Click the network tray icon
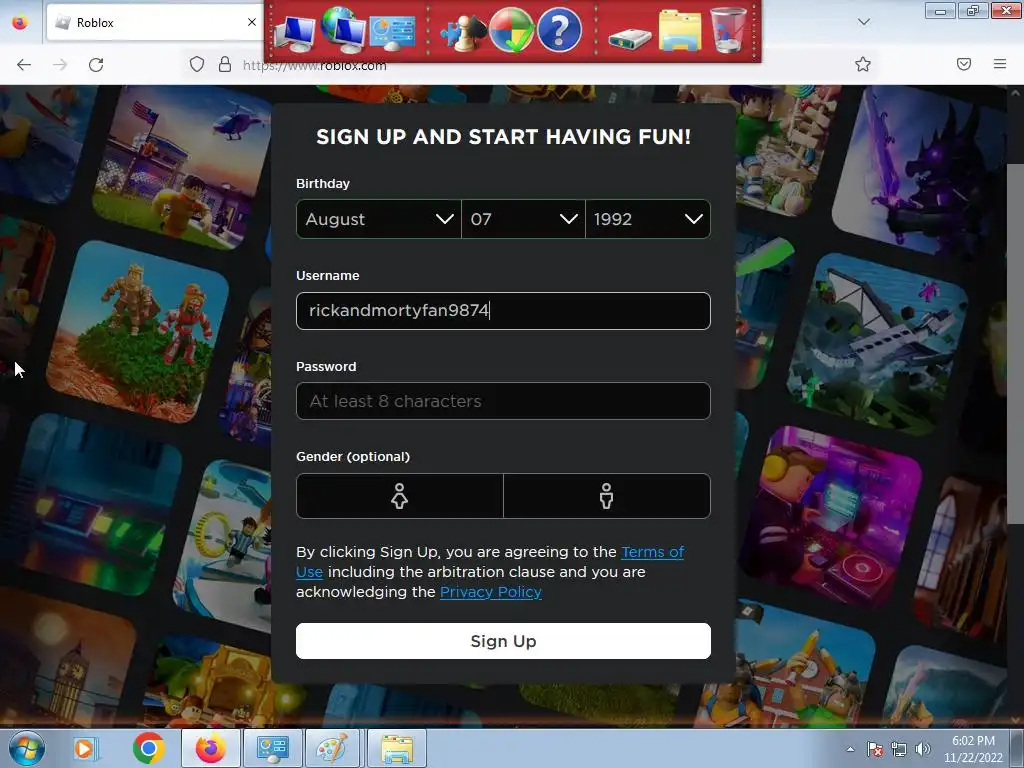This screenshot has height=768, width=1024. (x=899, y=749)
